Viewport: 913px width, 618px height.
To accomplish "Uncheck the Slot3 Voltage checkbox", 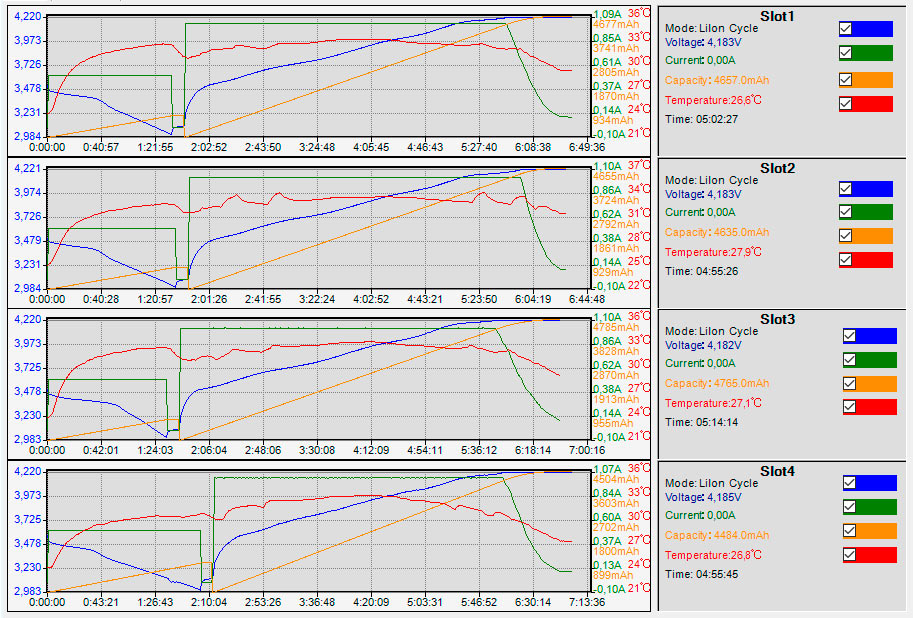I will (849, 335).
